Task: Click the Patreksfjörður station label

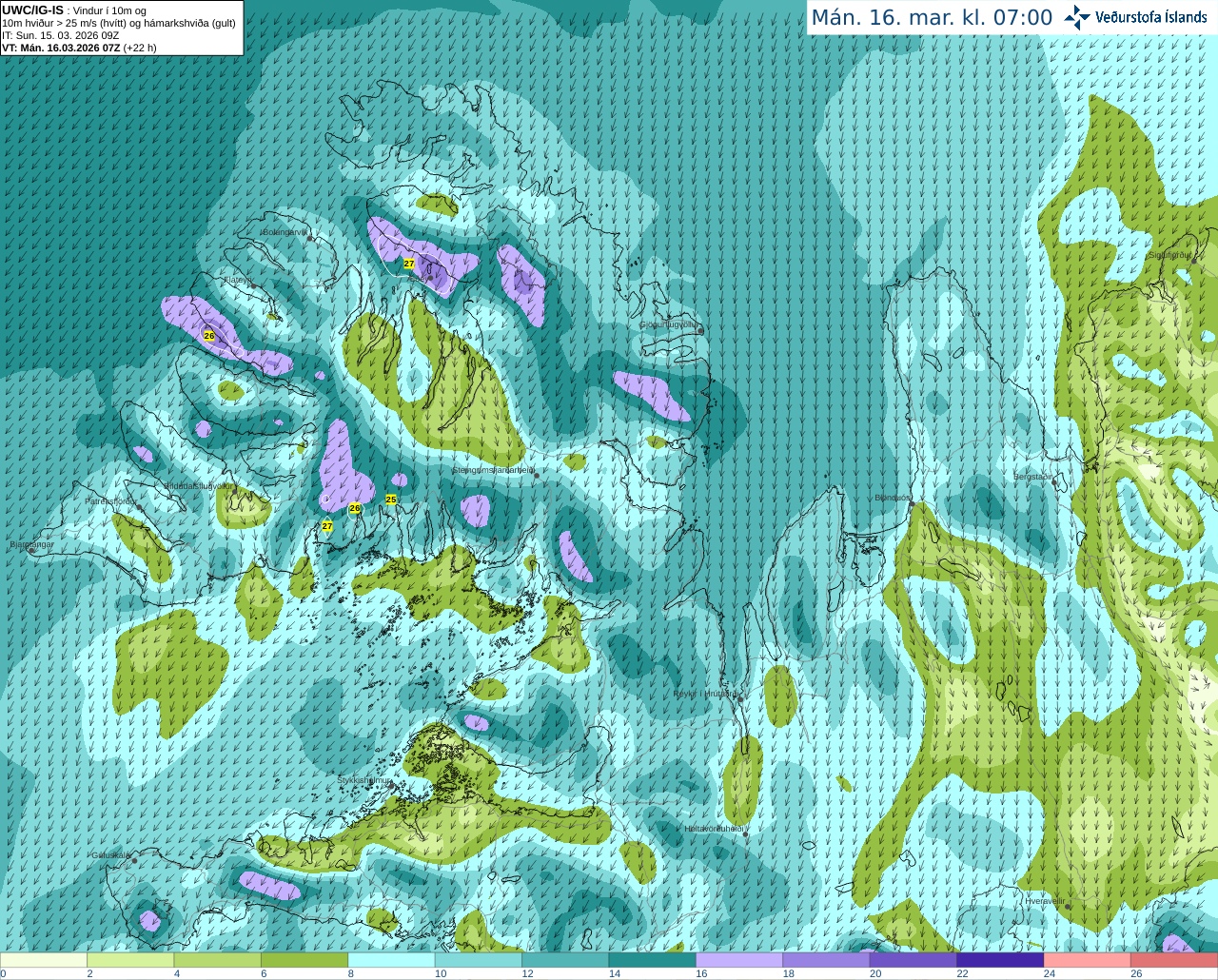Action: [x=110, y=501]
